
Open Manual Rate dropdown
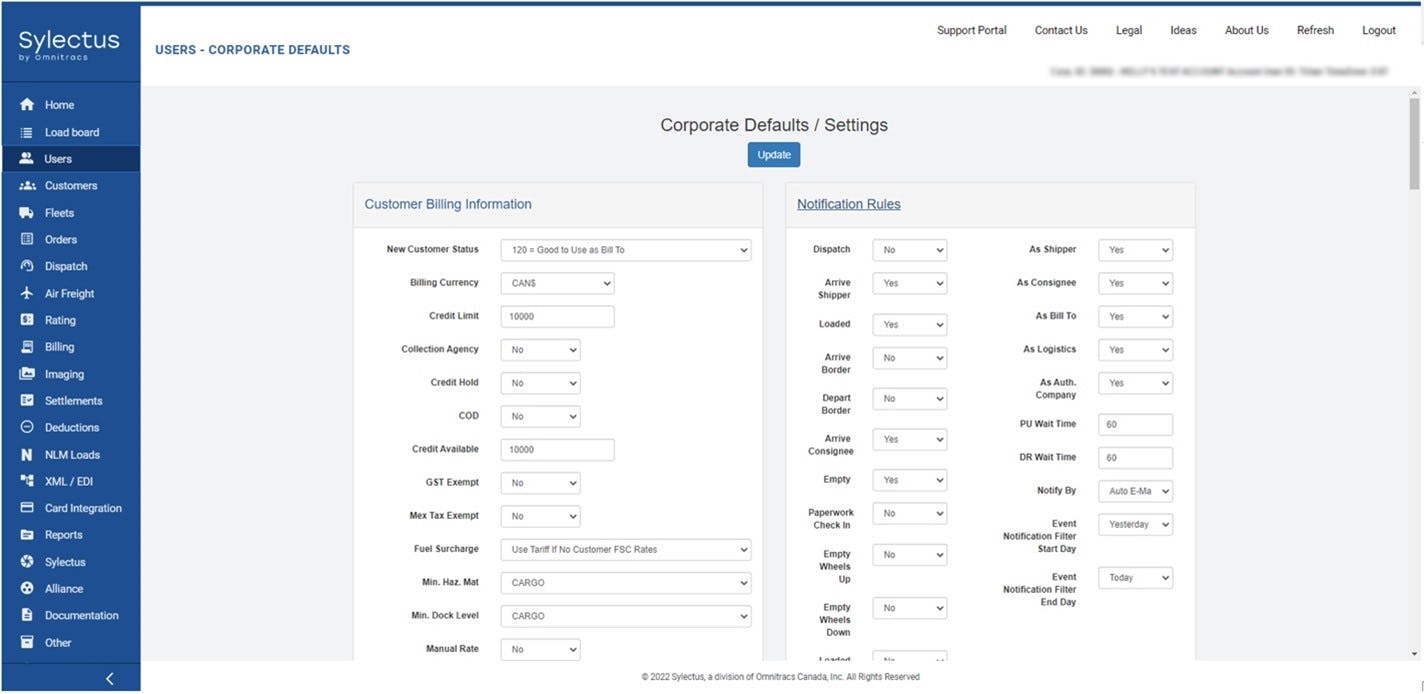pos(540,649)
